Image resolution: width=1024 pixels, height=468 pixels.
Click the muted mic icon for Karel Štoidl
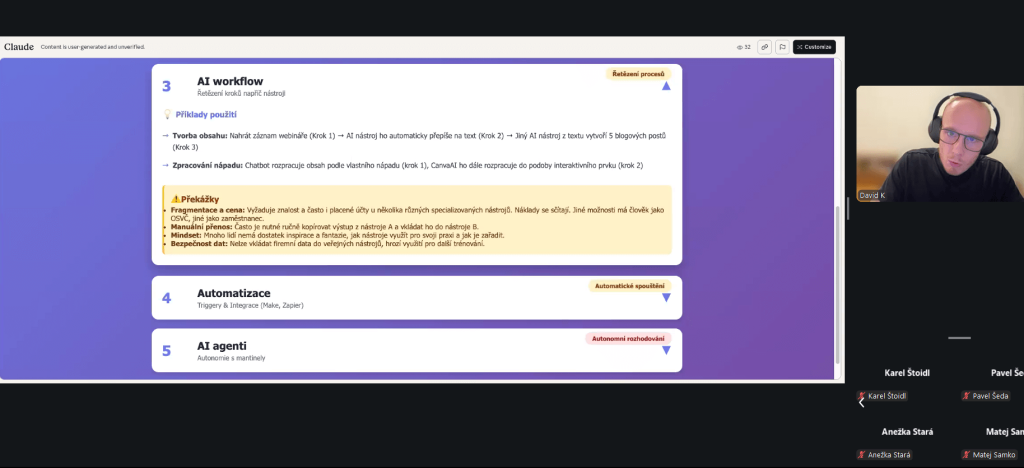(x=862, y=396)
